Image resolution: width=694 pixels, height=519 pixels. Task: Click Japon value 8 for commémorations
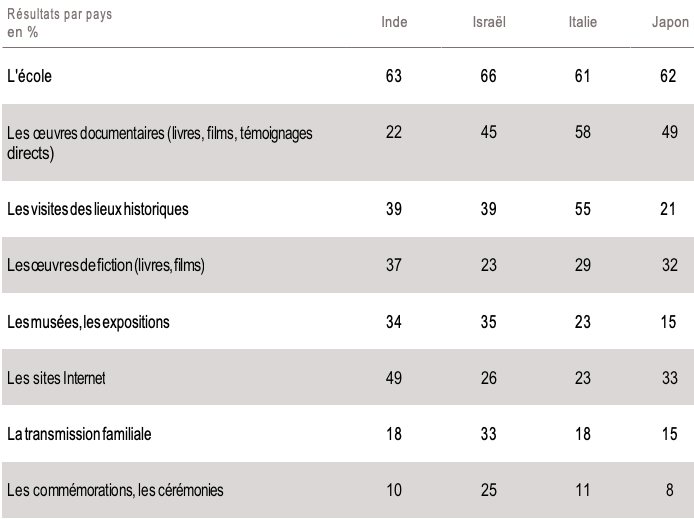tap(670, 489)
